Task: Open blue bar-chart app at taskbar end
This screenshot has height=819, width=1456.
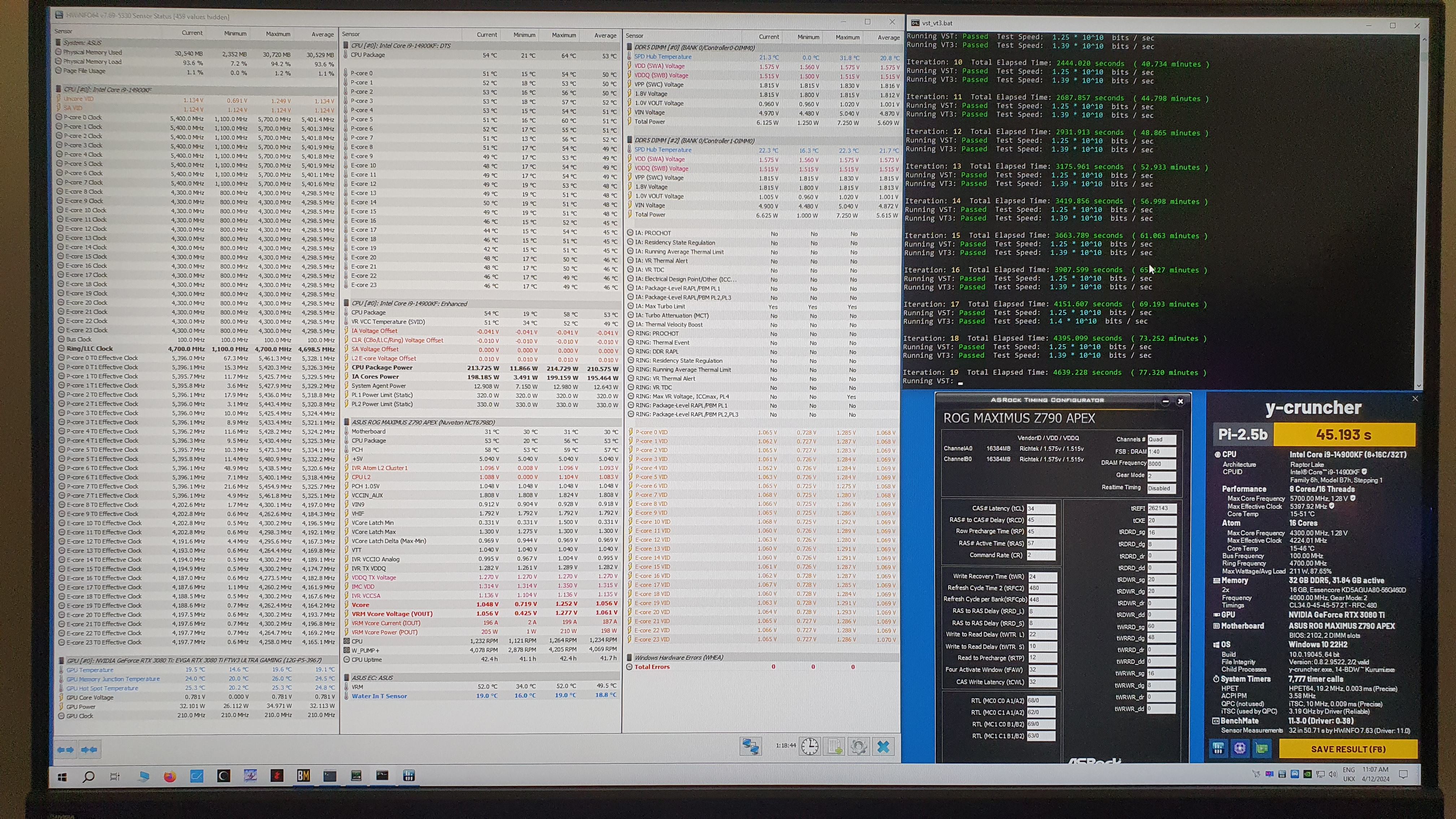Action: coord(409,775)
